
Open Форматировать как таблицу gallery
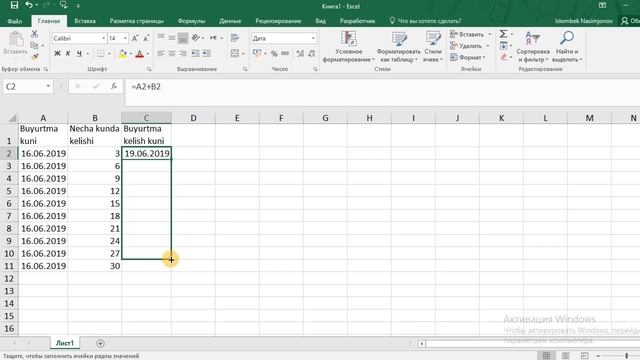398,47
